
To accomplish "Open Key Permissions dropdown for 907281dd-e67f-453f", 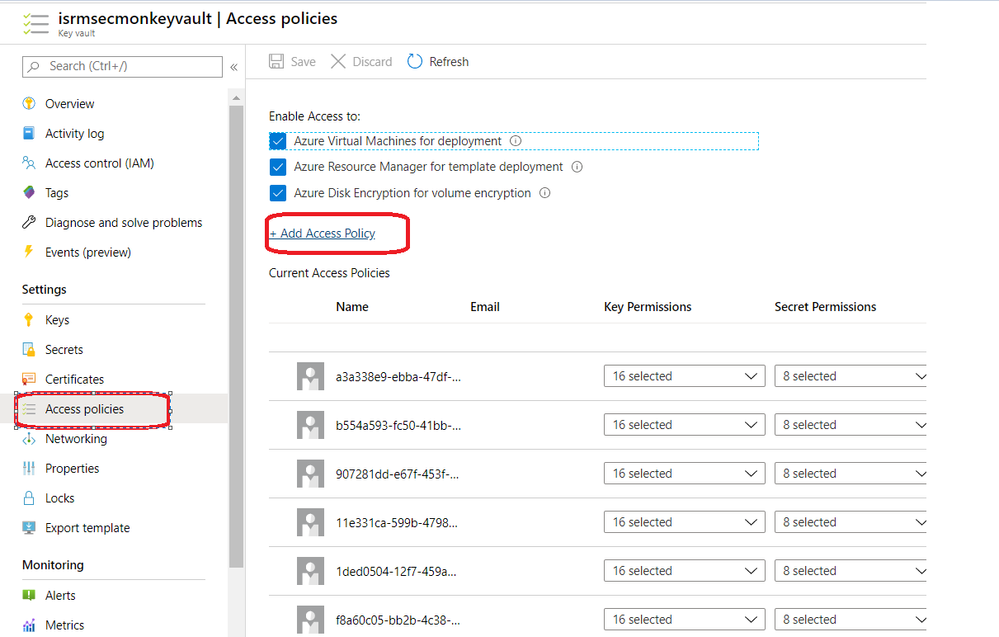I will pos(684,474).
